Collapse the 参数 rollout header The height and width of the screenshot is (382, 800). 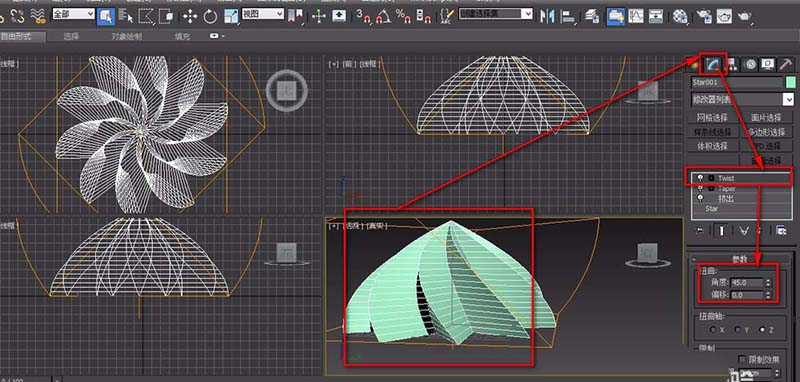[x=739, y=259]
